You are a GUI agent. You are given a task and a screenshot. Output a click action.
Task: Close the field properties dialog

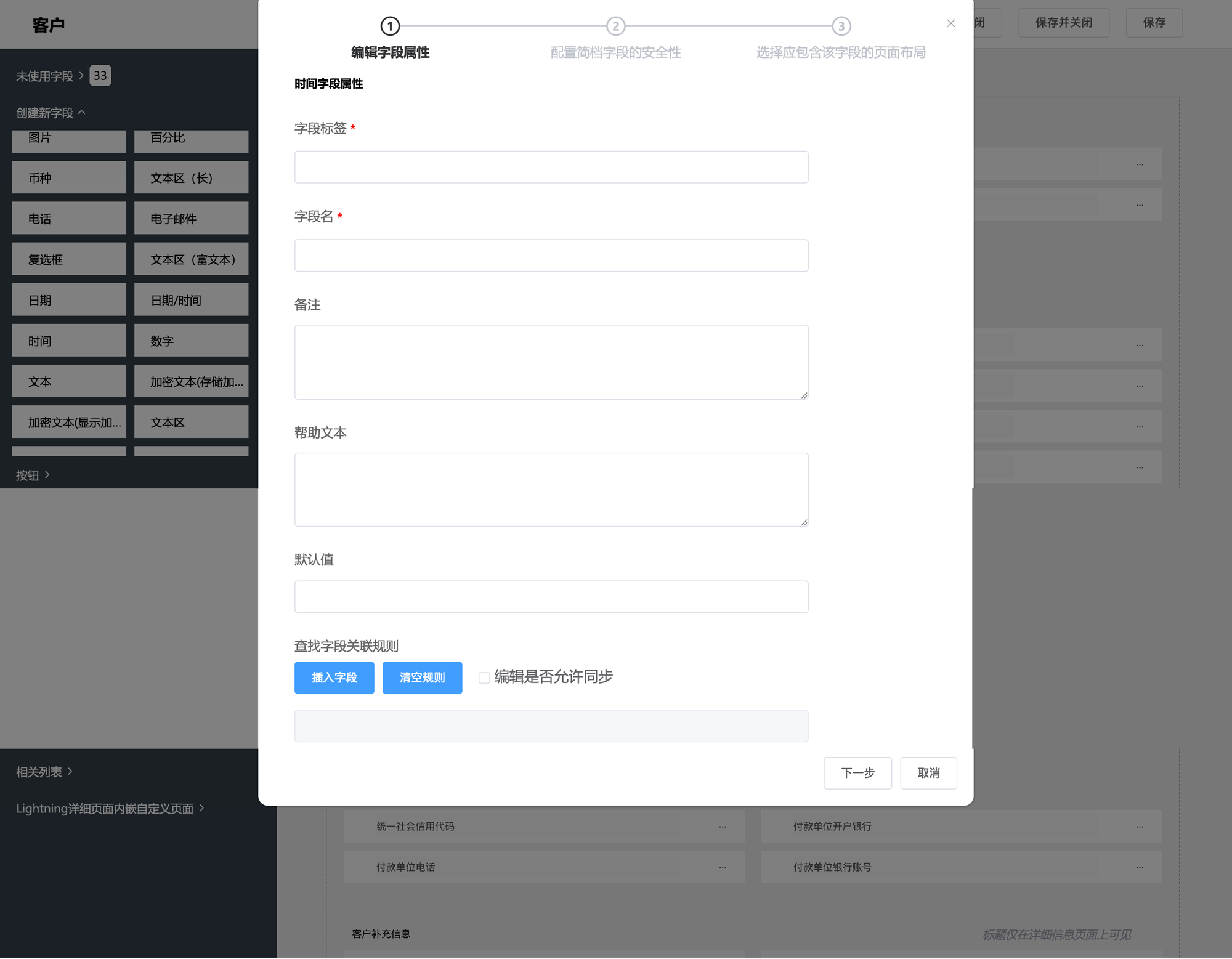click(950, 23)
